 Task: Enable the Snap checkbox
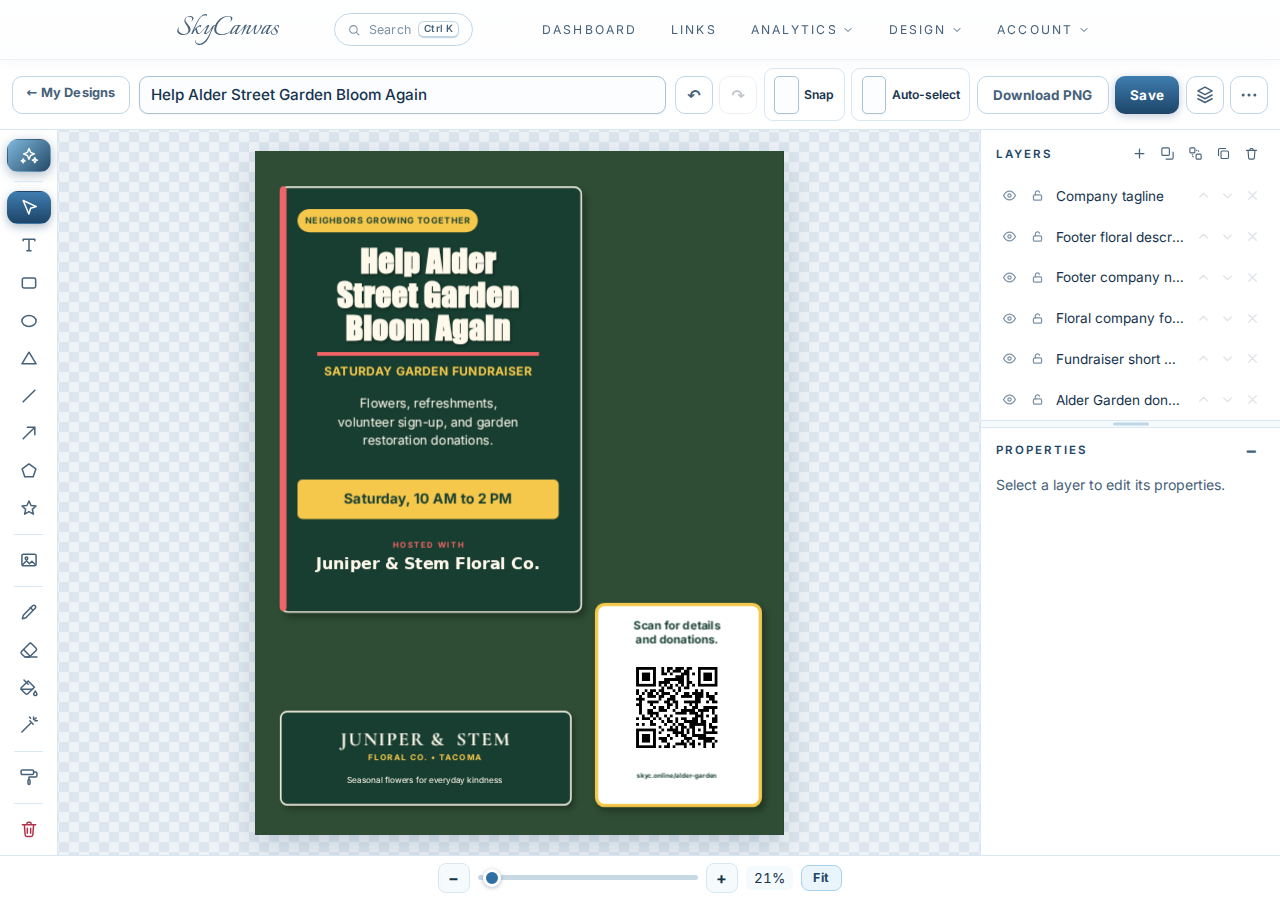pyautogui.click(x=787, y=95)
